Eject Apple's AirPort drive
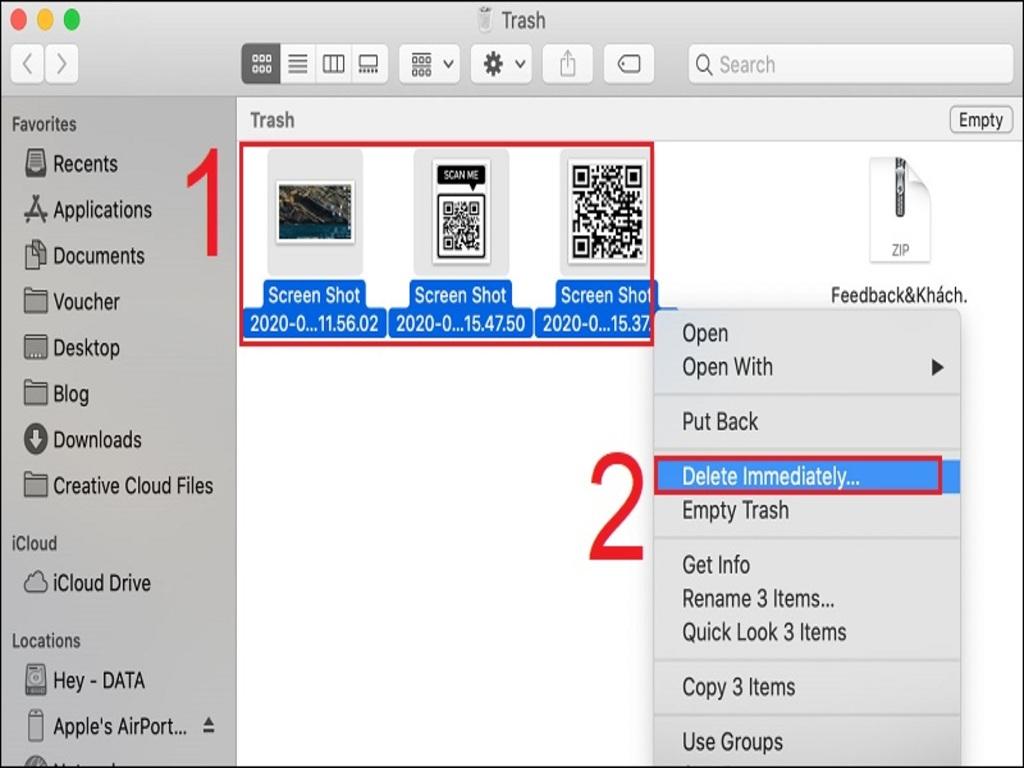This screenshot has height=768, width=1024. (x=209, y=725)
